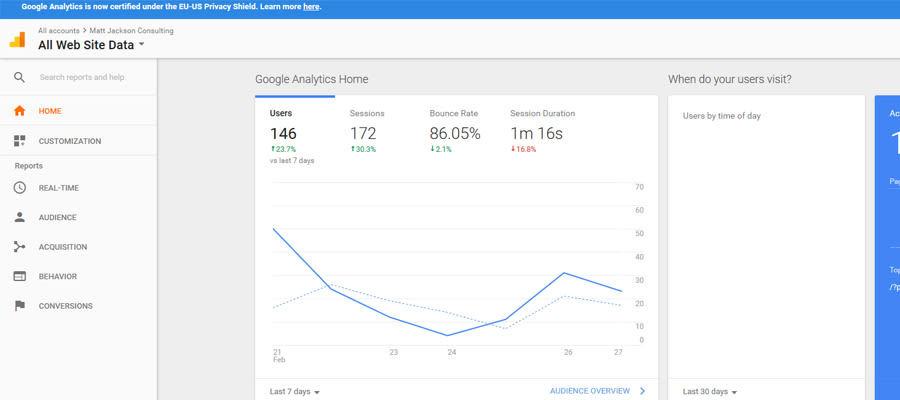The image size is (900, 400).
Task: Click the Users value 146
Action: tap(283, 134)
